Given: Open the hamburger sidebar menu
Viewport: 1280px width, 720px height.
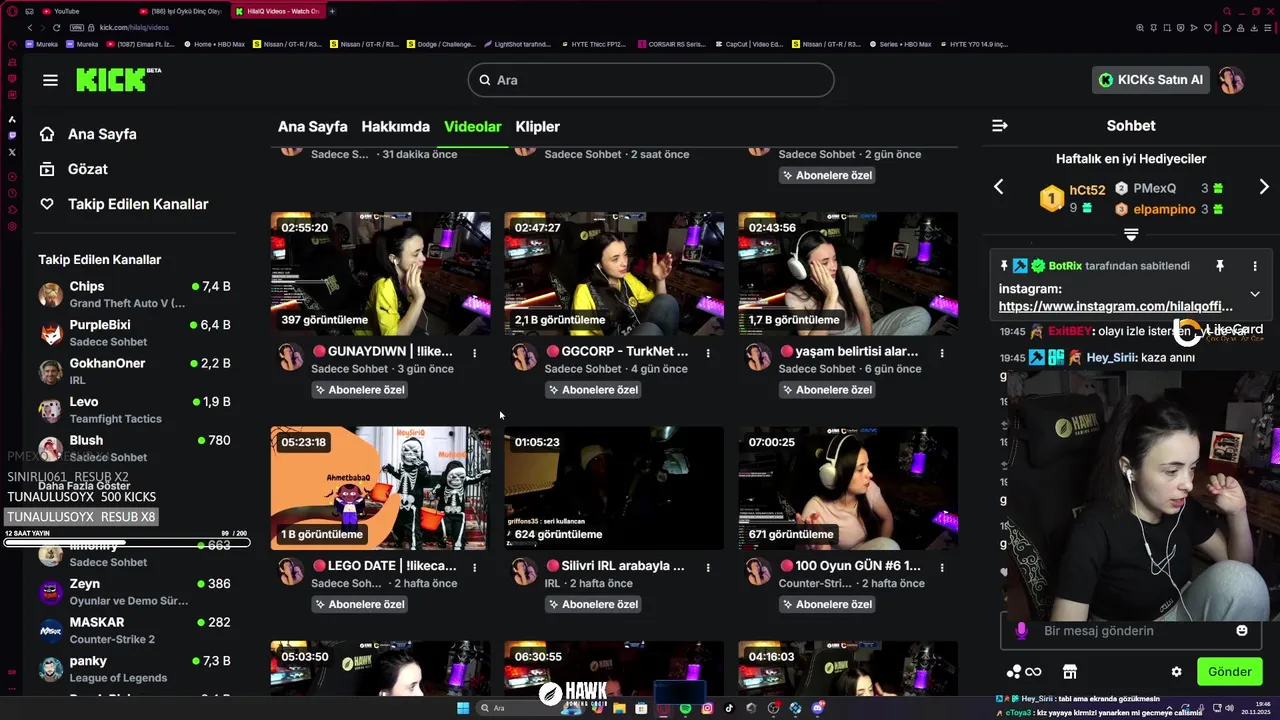Looking at the screenshot, I should (50, 80).
